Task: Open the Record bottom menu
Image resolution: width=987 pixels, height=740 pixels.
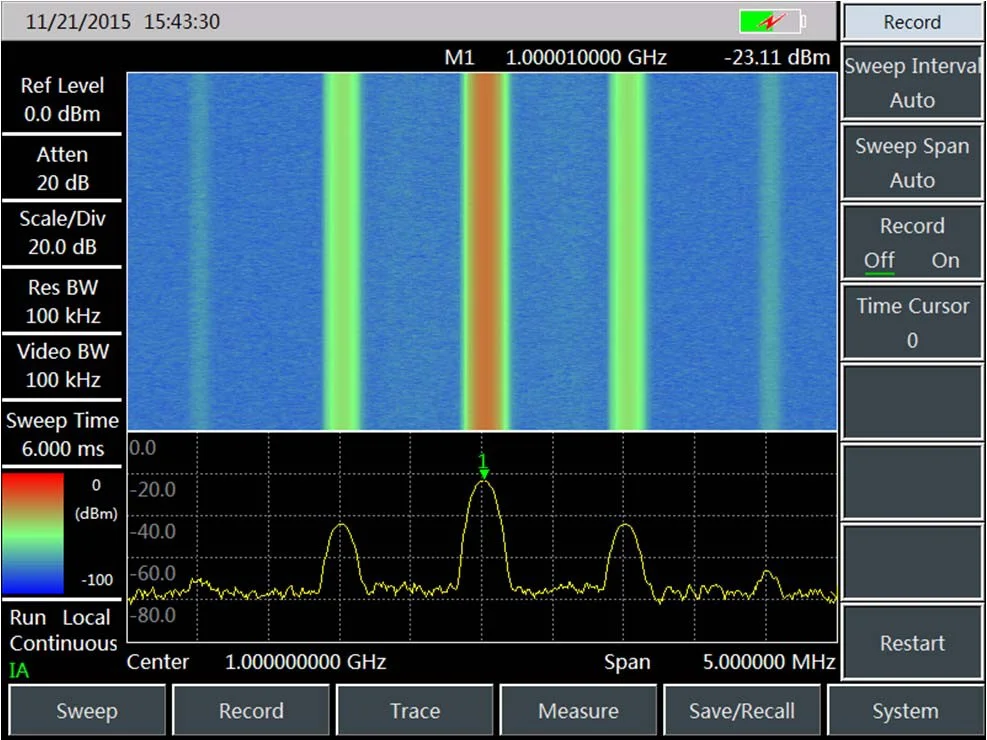Action: [x=251, y=711]
